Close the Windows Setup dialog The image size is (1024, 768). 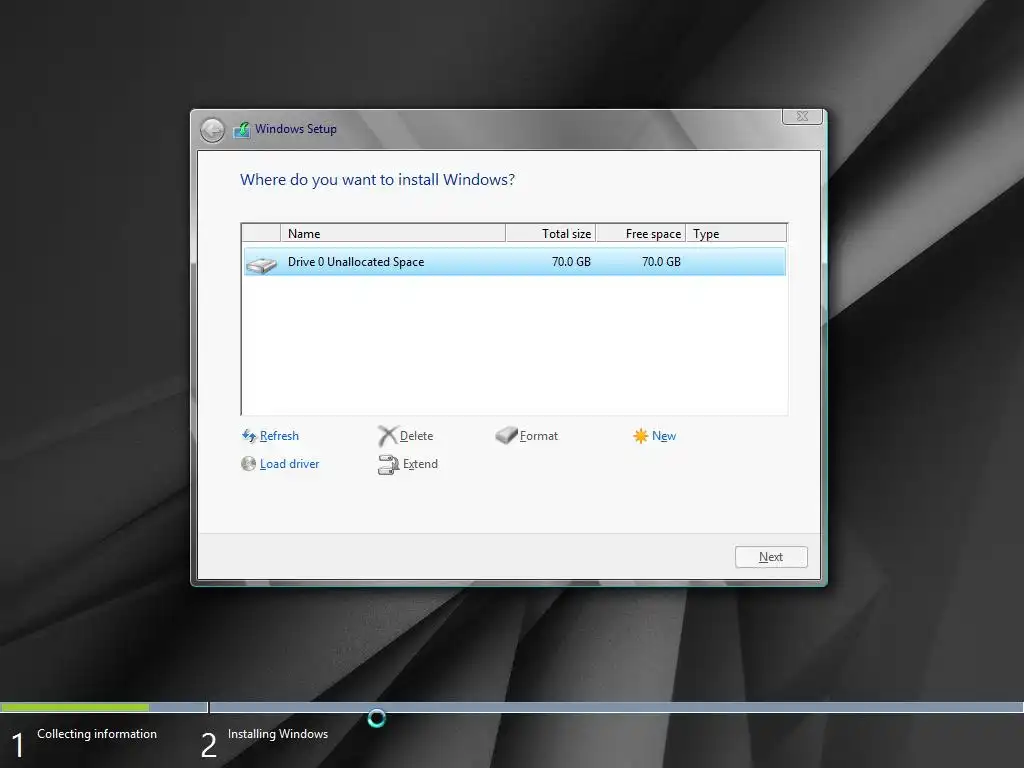(802, 116)
